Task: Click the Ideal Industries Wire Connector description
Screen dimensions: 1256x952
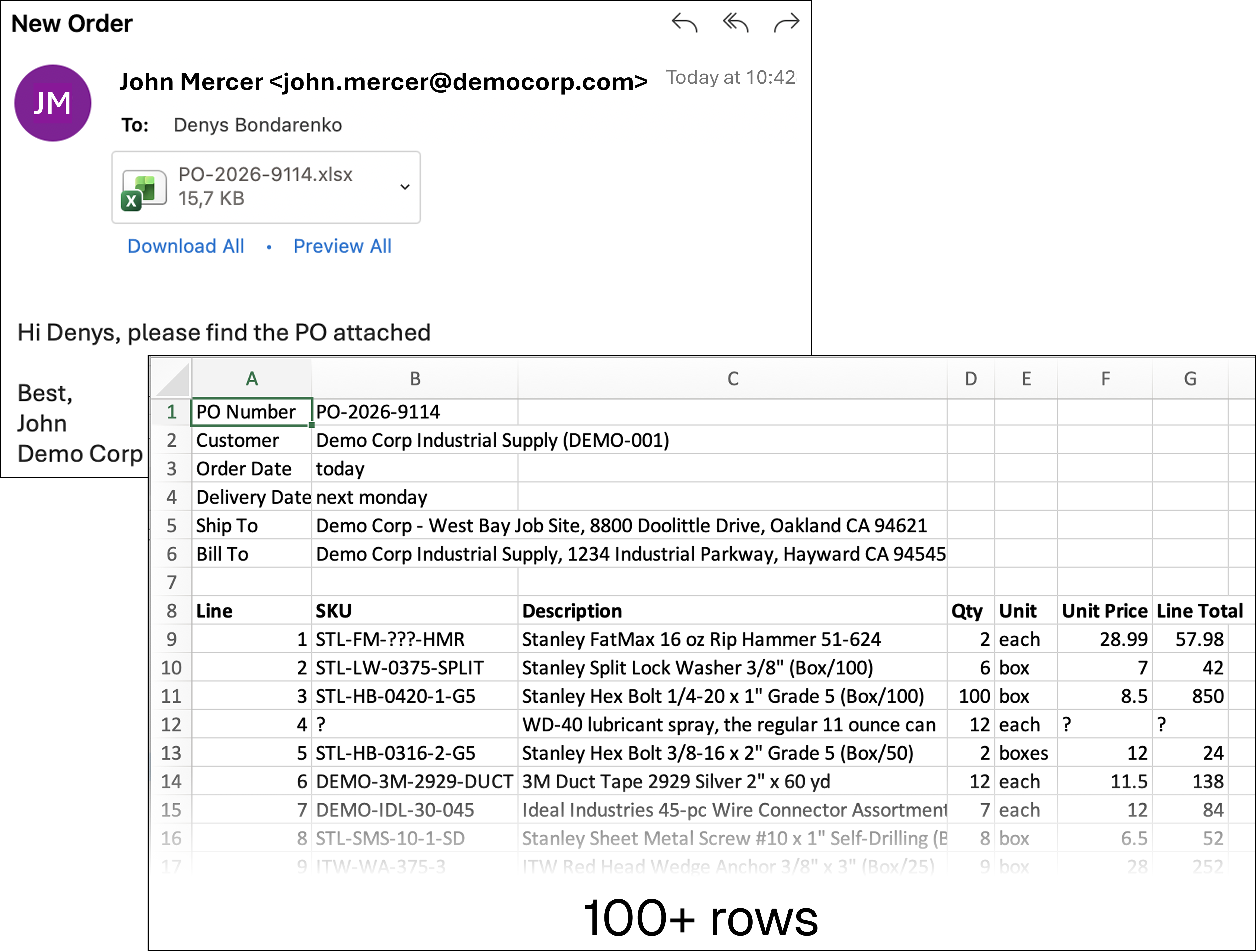Action: click(732, 809)
